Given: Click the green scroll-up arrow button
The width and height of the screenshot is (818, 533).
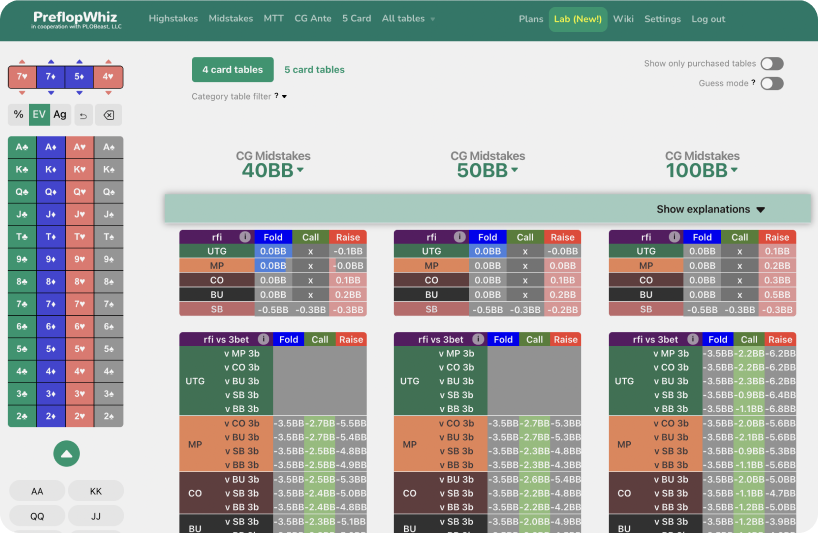Looking at the screenshot, I should pyautogui.click(x=66, y=454).
